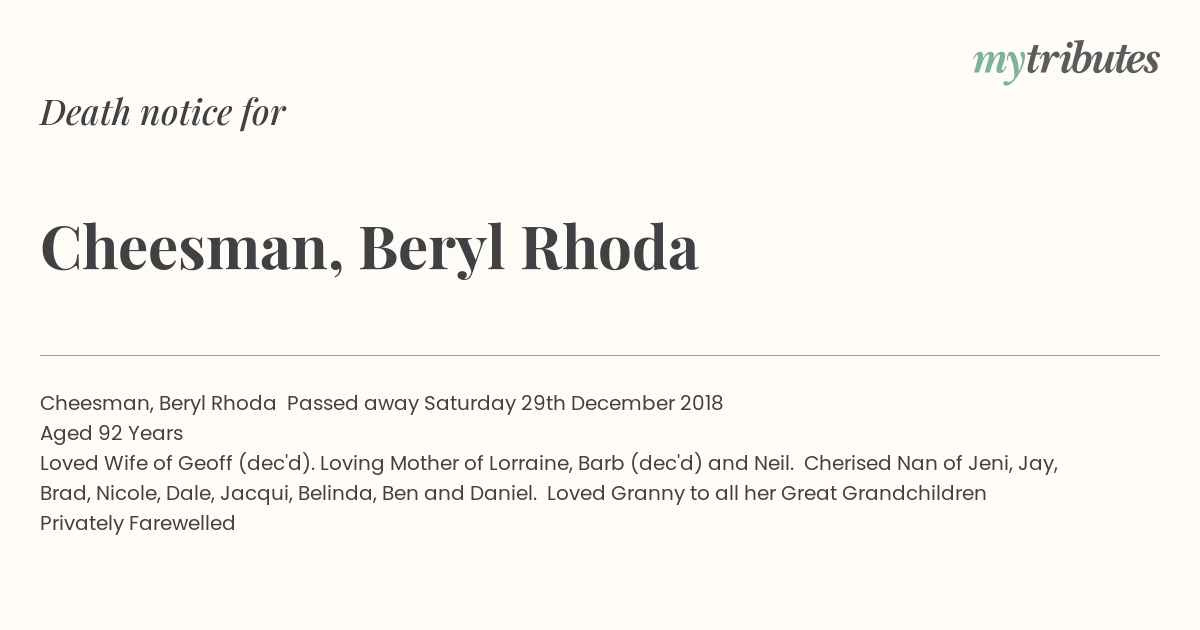Click 'Passed away Saturday 29th December 2018' text
The width and height of the screenshot is (1200, 630).
click(x=505, y=403)
